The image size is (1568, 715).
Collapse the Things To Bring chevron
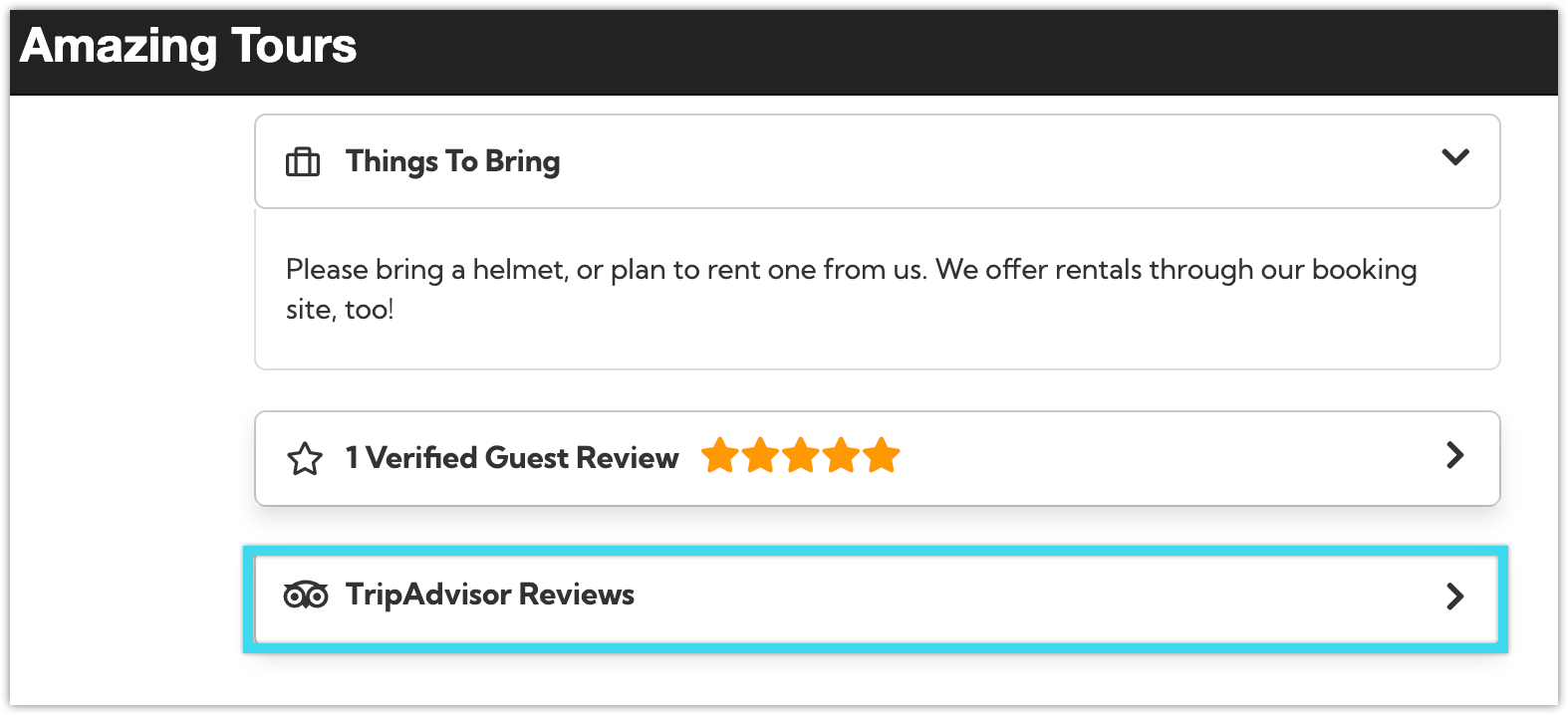(x=1455, y=157)
